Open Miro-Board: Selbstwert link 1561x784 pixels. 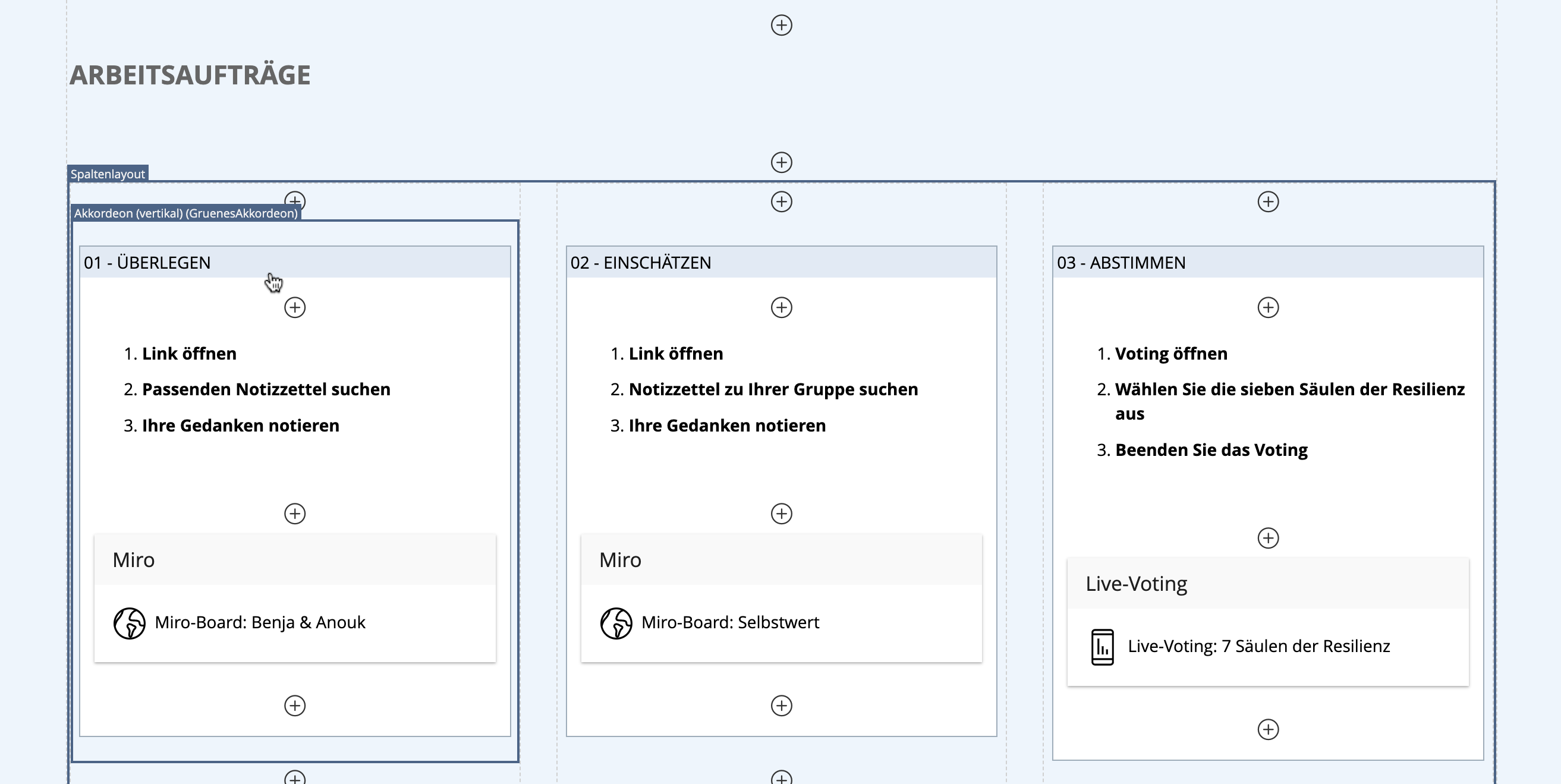[729, 623]
